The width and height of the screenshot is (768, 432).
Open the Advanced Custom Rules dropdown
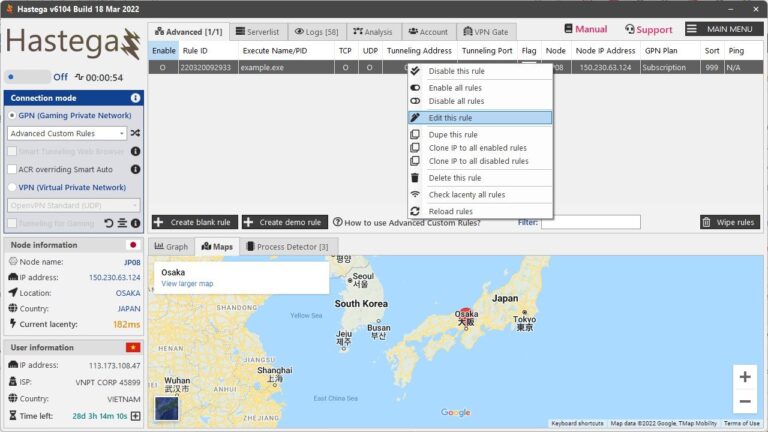point(67,133)
